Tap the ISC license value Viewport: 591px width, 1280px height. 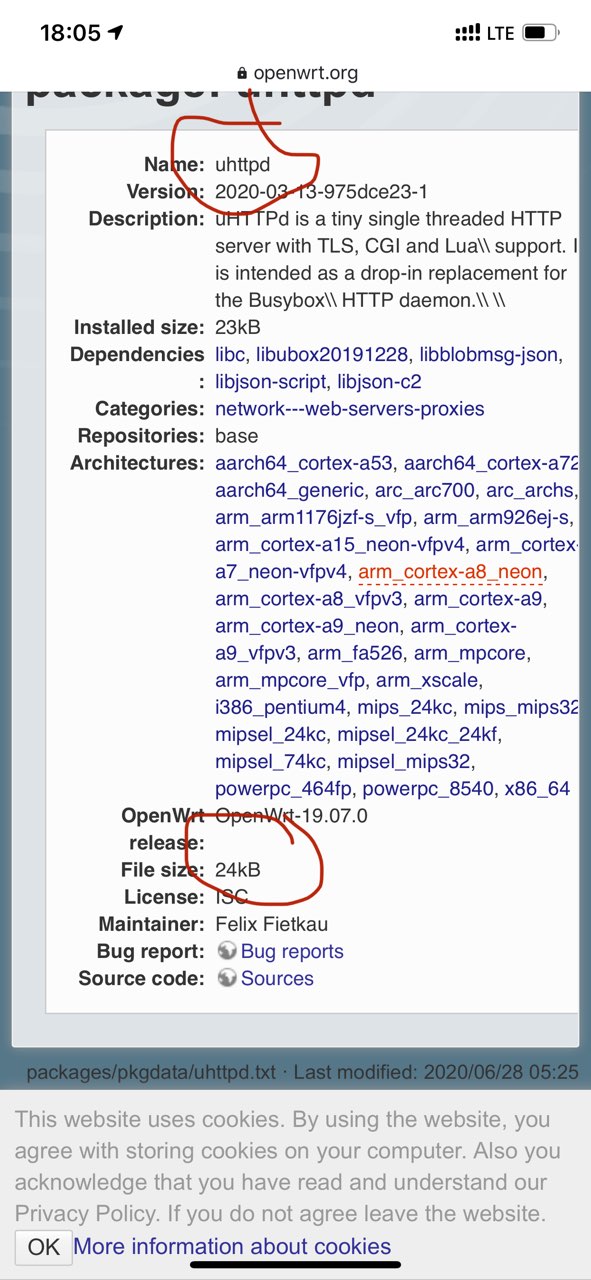[x=231, y=897]
